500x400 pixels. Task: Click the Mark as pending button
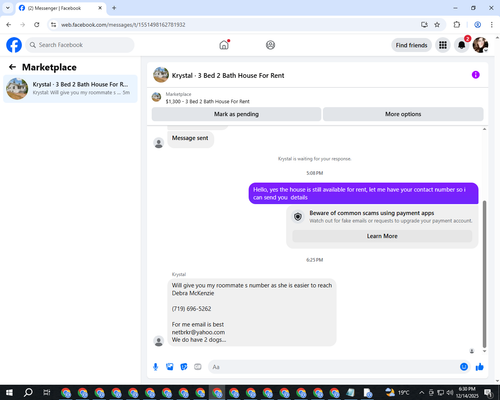click(x=236, y=114)
